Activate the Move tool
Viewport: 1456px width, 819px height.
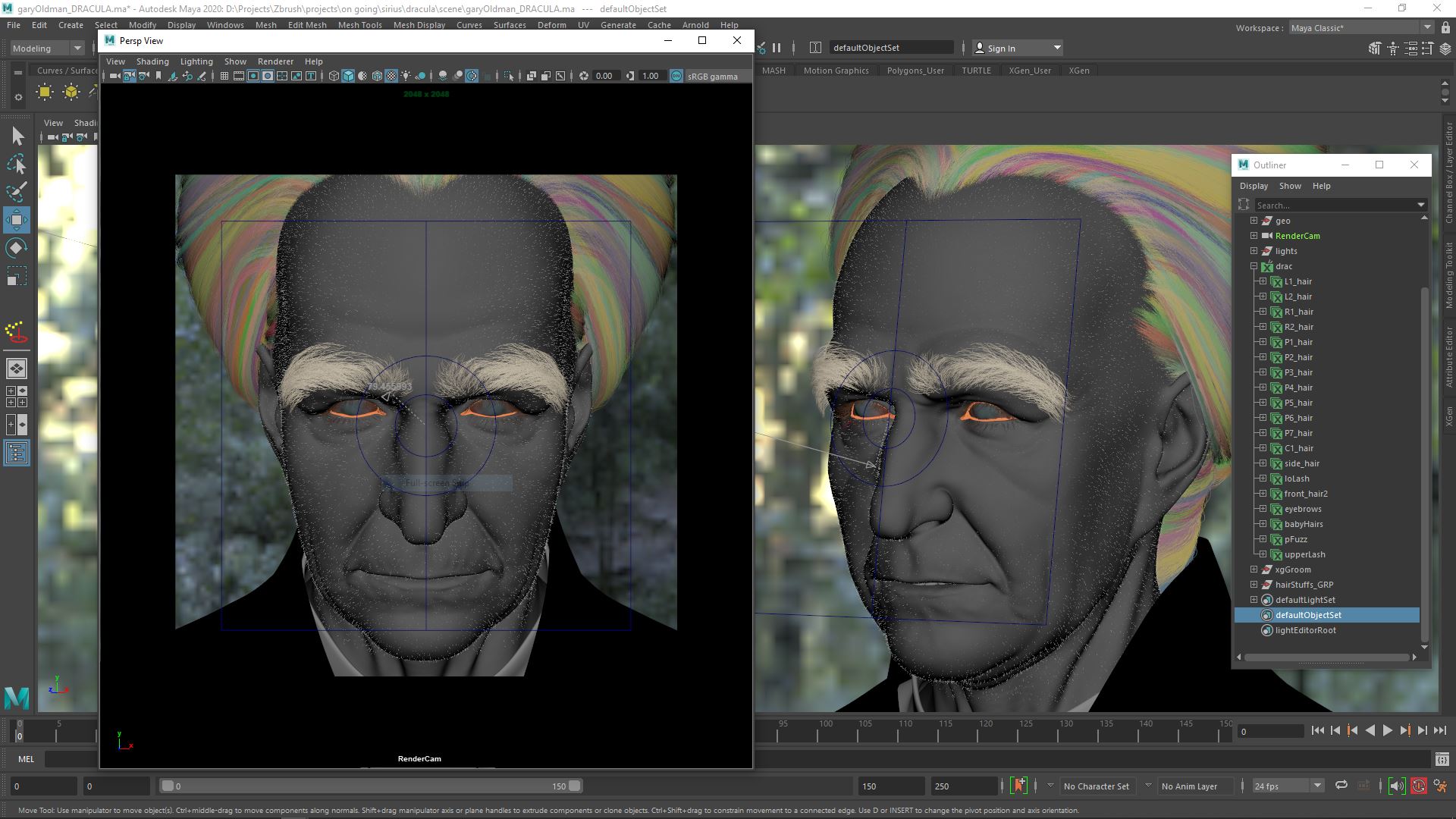17,220
